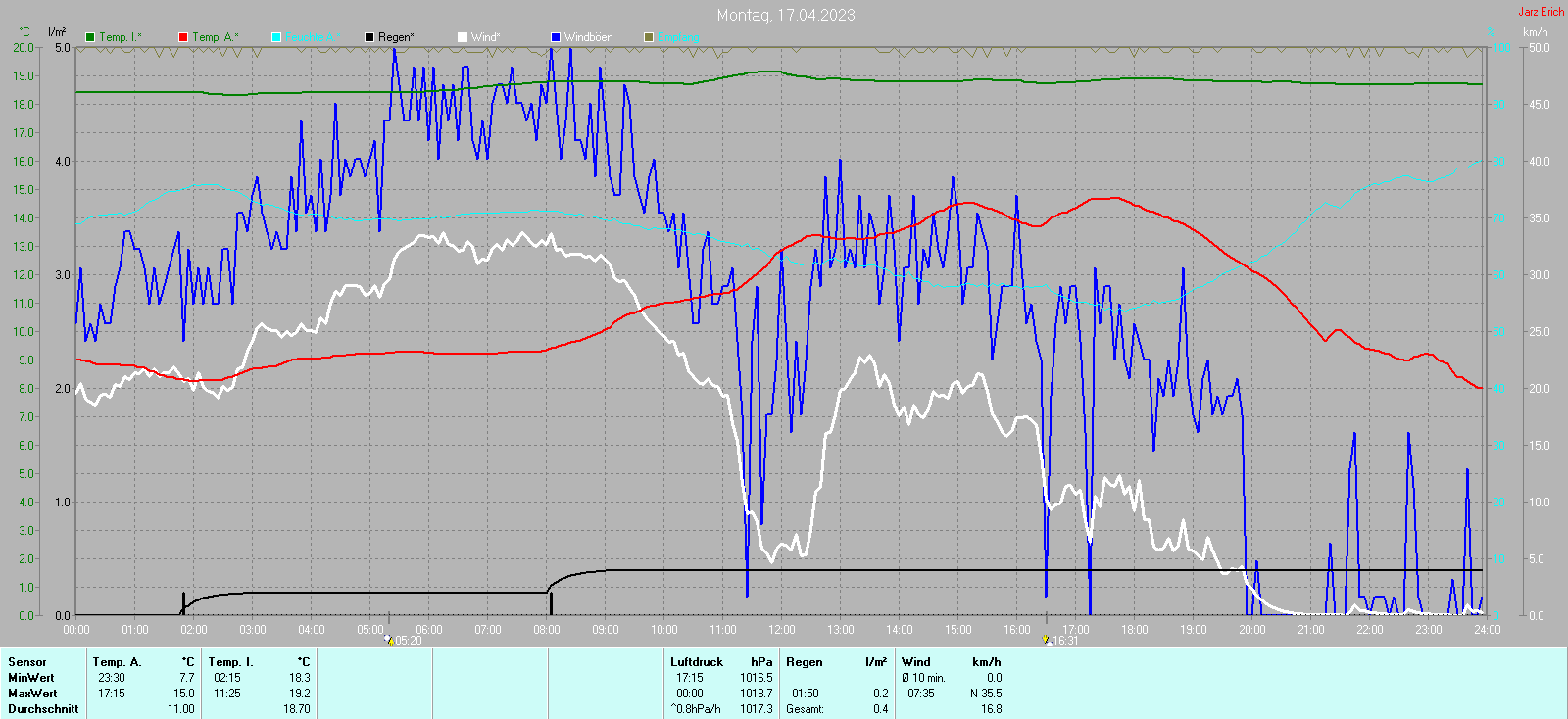Click the pressure trend '^0.8hPa/h'
Viewport: 1568px width, 719px height.
[x=696, y=709]
